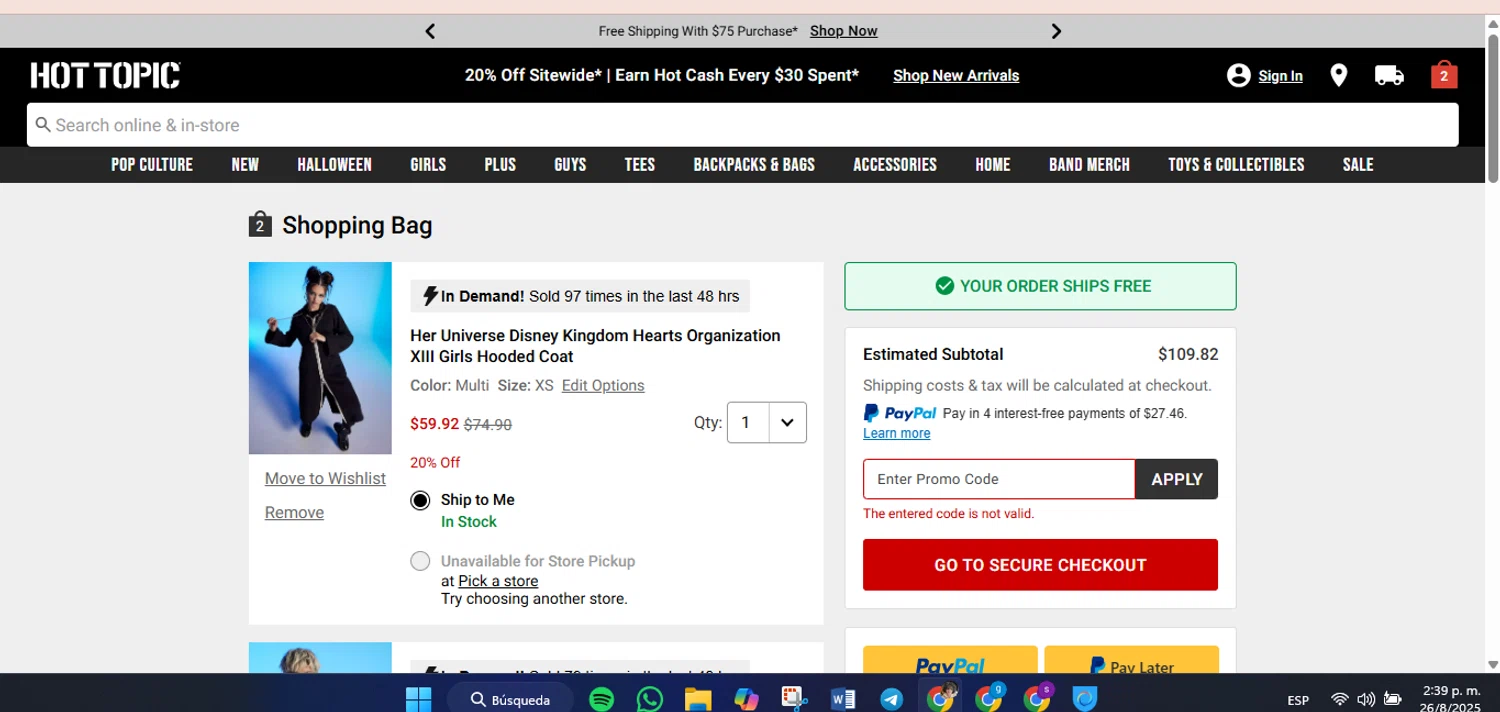
Task: Click the Pick a store link
Action: 498,581
